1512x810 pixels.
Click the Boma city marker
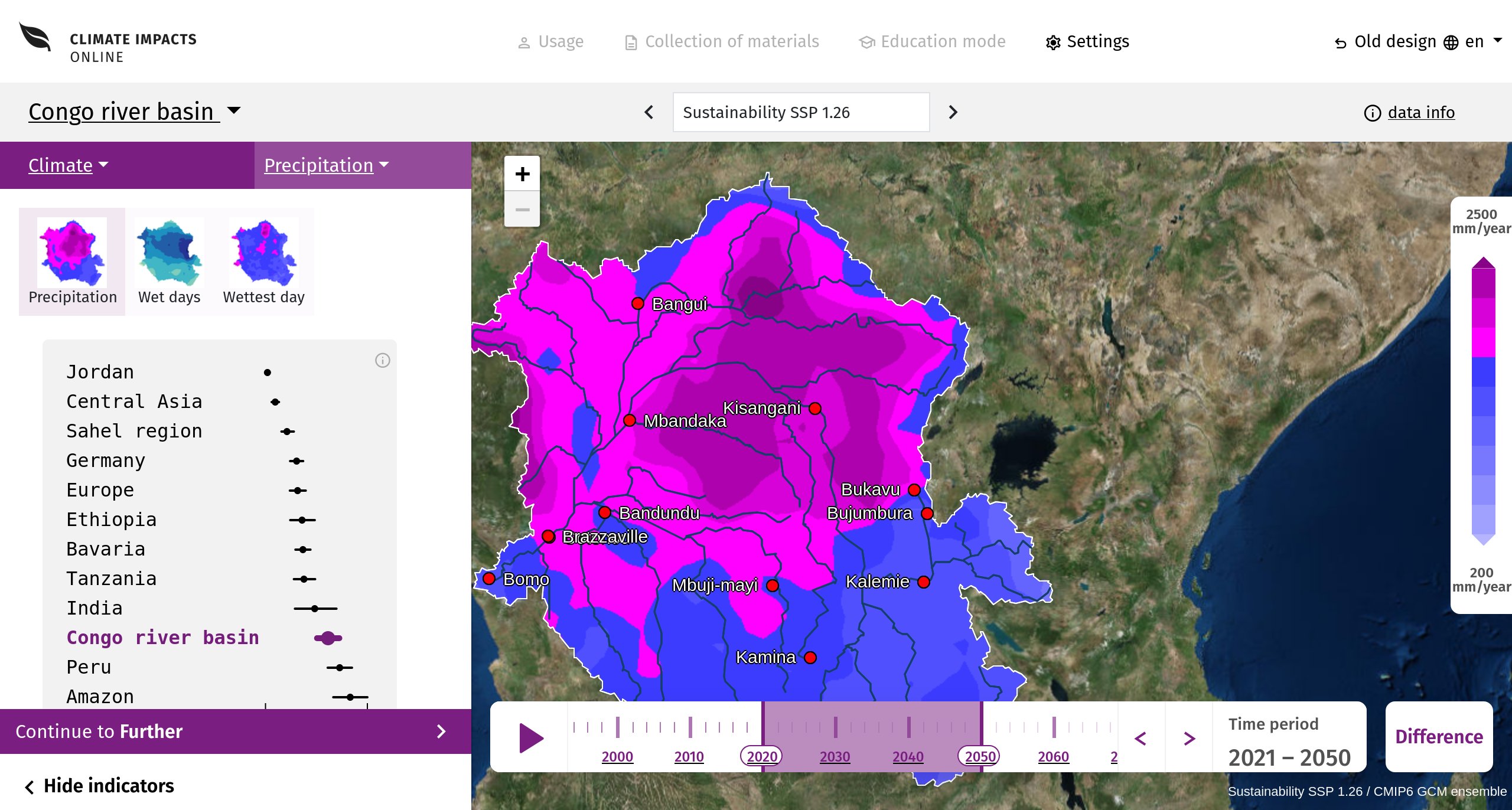tap(489, 579)
